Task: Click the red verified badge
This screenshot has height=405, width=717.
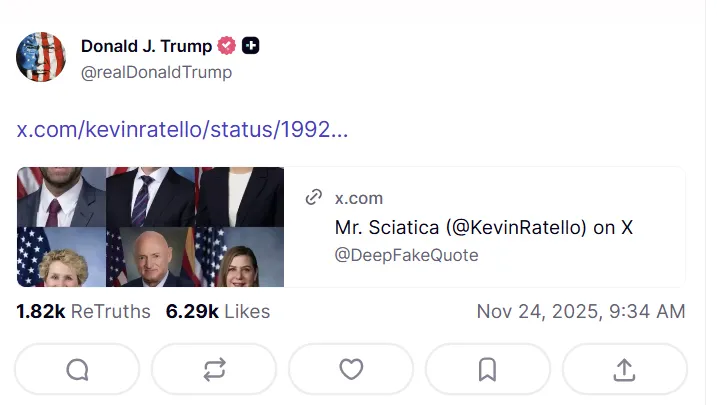Action: coord(227,46)
